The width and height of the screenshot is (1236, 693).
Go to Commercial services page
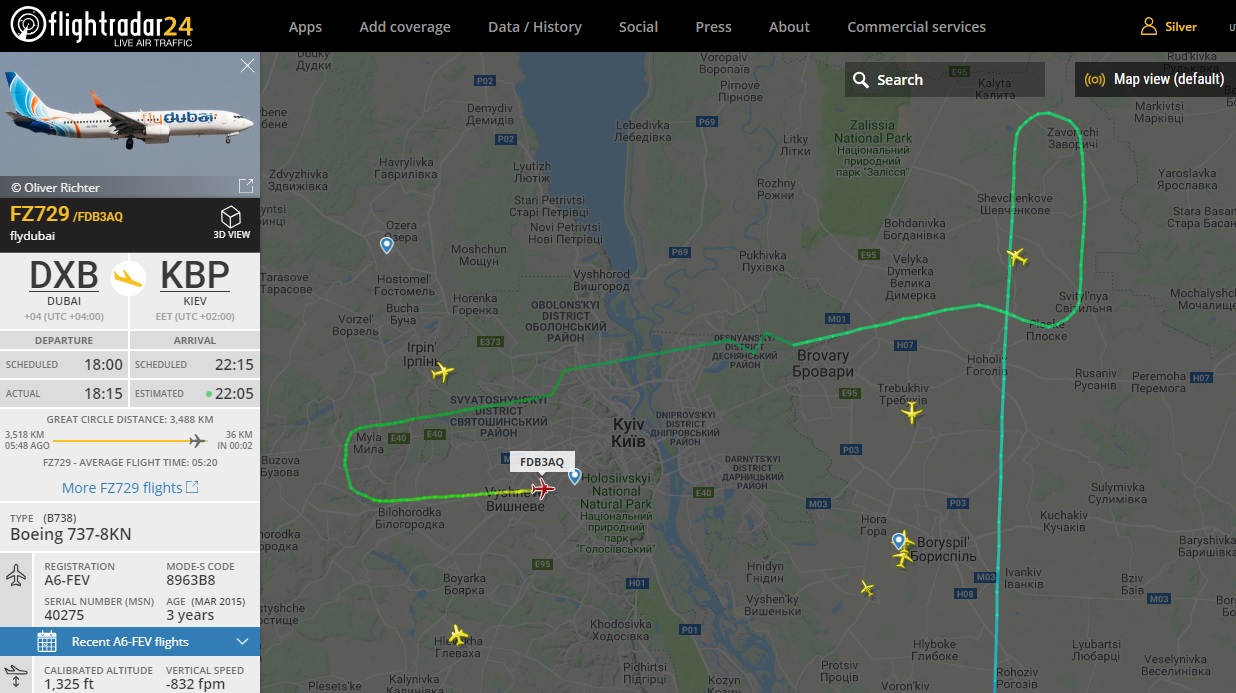coord(916,27)
